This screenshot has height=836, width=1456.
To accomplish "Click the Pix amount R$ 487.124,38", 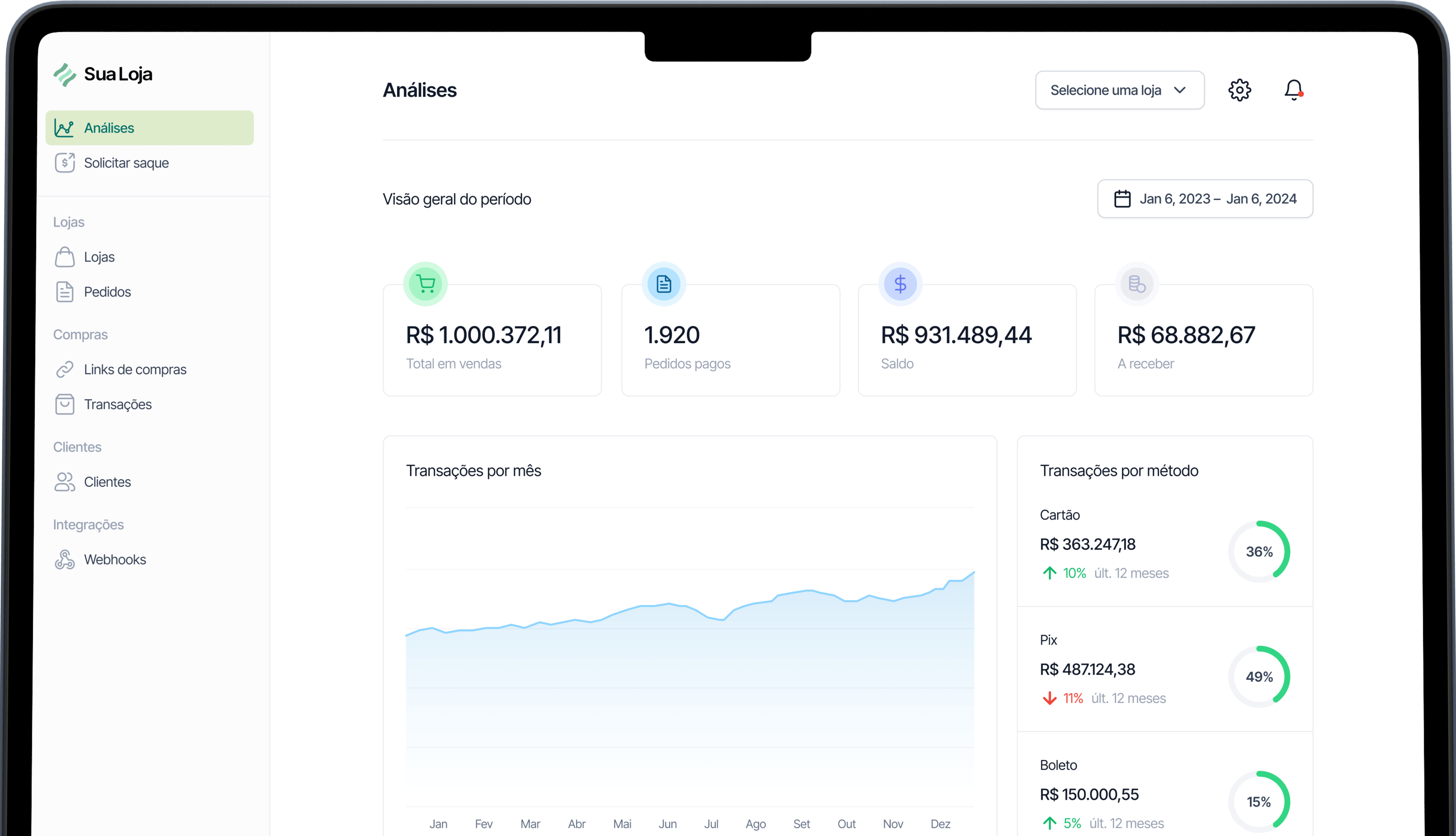I will coord(1087,669).
